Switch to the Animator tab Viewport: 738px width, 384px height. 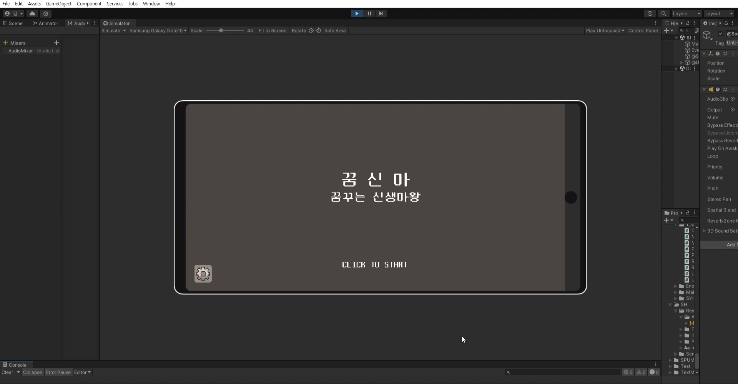tap(45, 23)
